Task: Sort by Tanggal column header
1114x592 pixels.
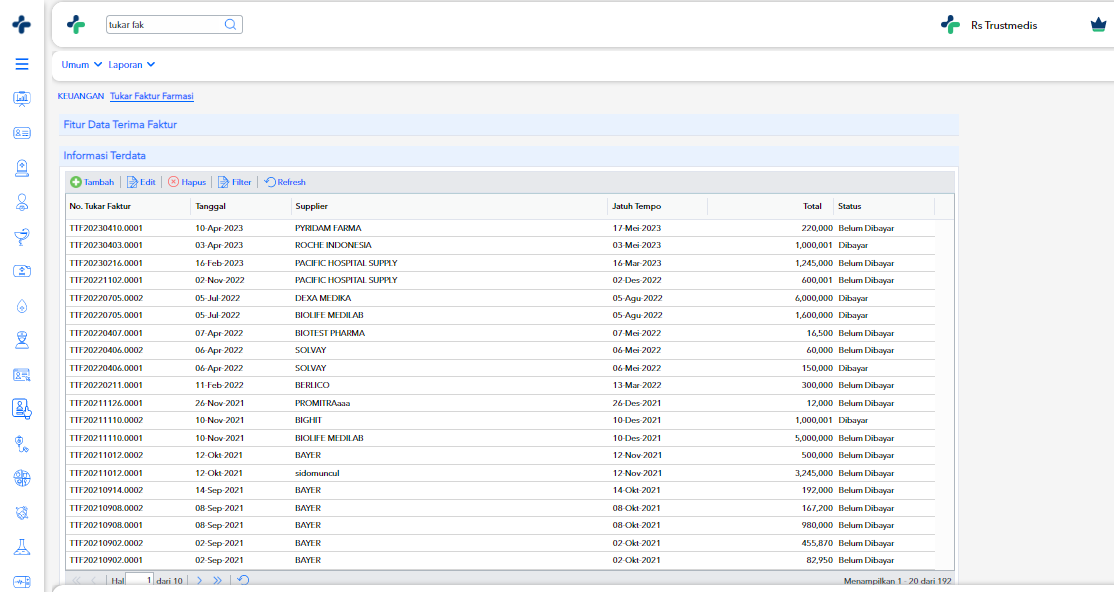Action: [x=242, y=206]
